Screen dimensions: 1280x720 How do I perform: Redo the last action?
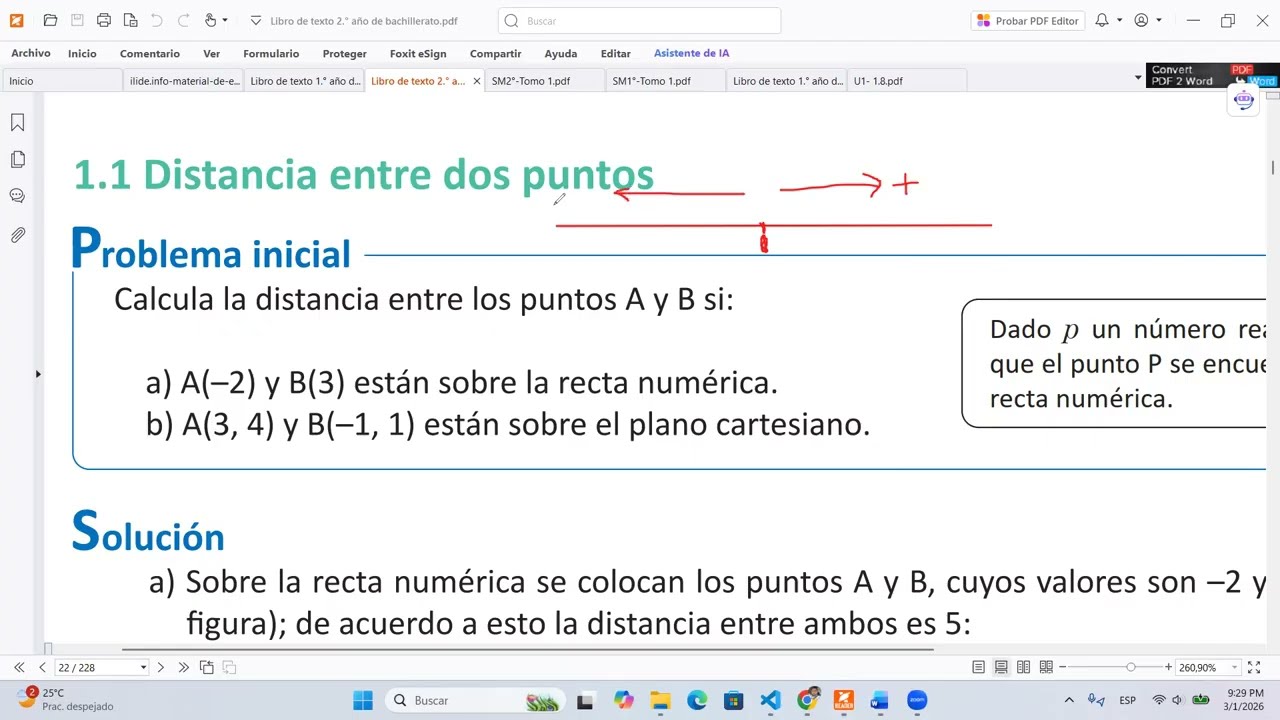pos(183,20)
